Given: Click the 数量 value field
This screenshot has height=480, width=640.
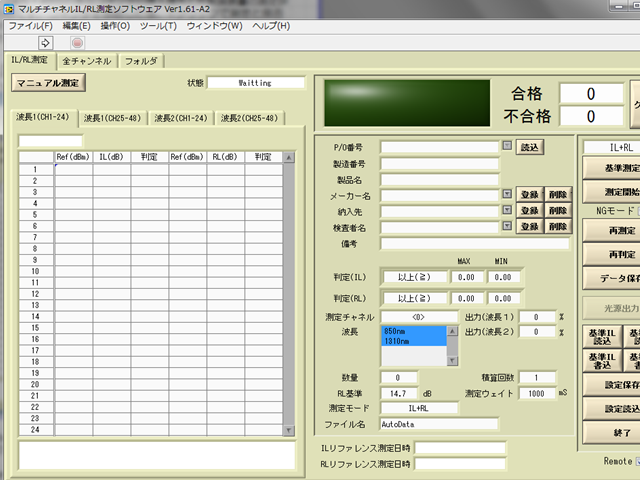Looking at the screenshot, I should [x=399, y=378].
